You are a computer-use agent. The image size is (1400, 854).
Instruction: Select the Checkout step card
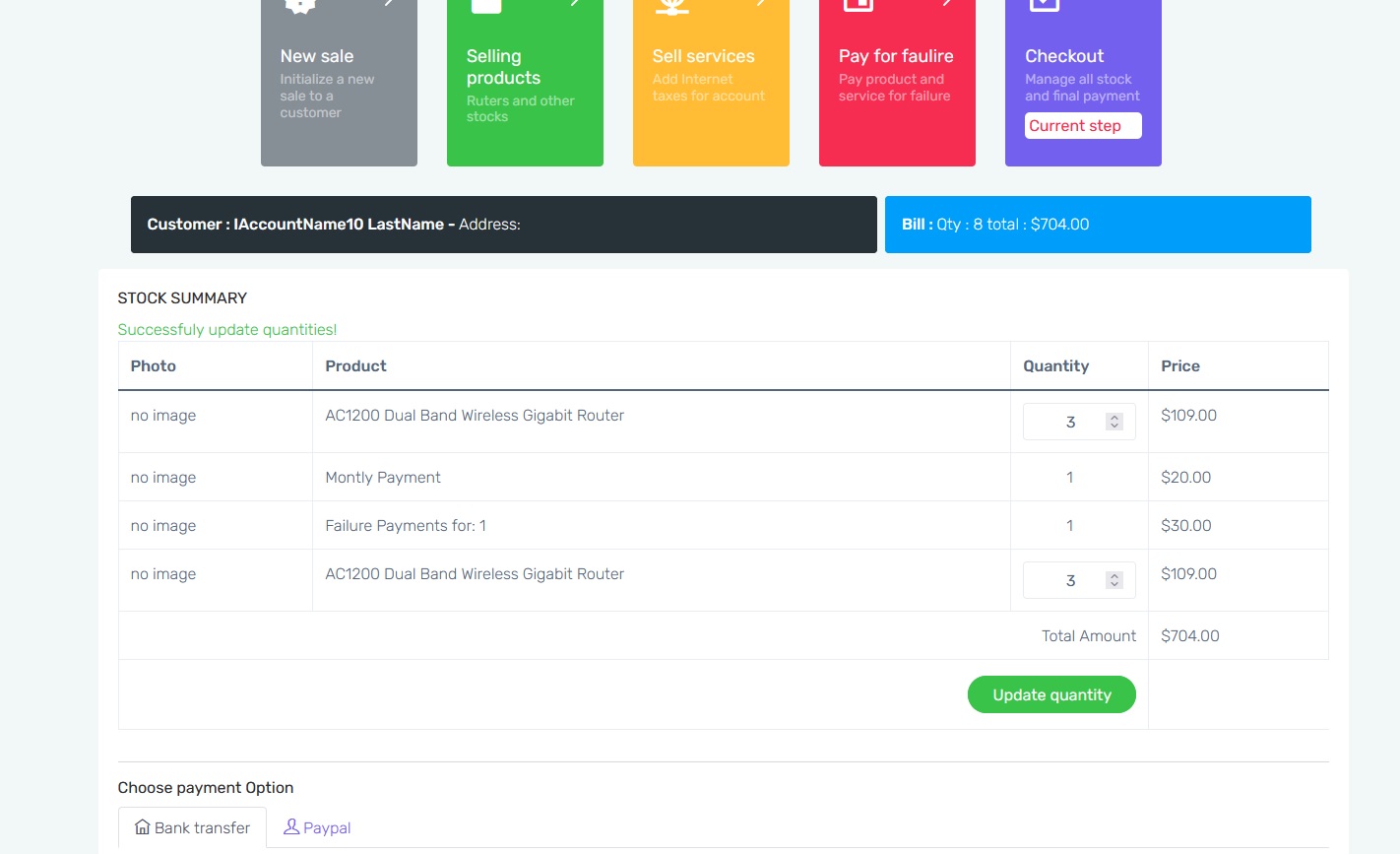[x=1083, y=83]
